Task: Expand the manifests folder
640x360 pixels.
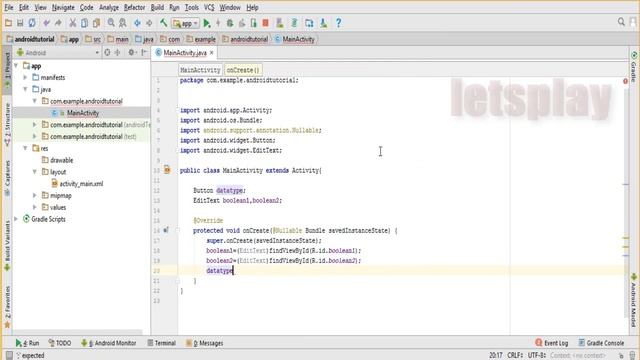Action: point(25,77)
